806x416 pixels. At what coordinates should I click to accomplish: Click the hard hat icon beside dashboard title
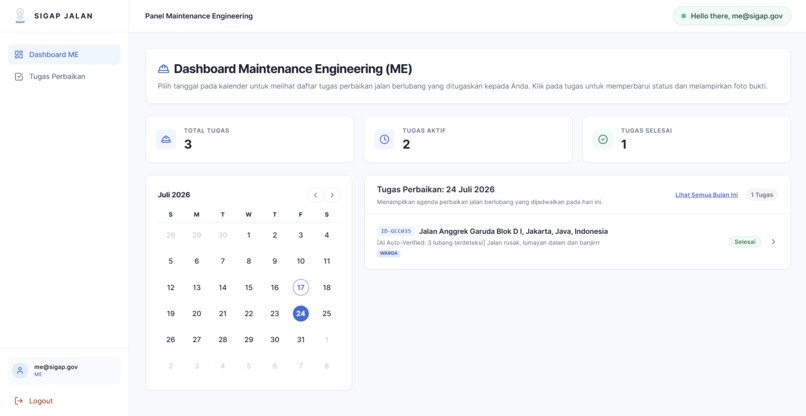click(x=163, y=69)
